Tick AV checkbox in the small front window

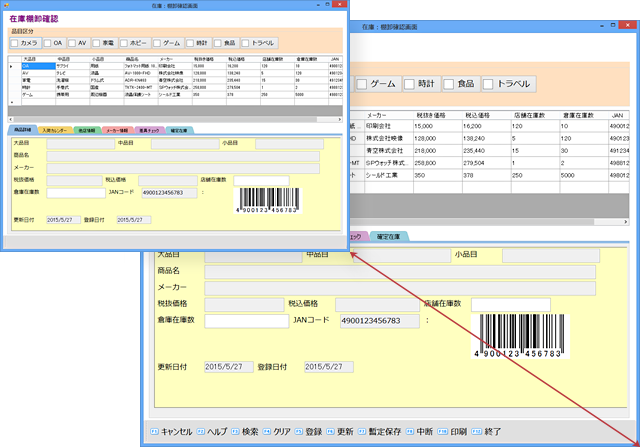pyautogui.click(x=72, y=43)
